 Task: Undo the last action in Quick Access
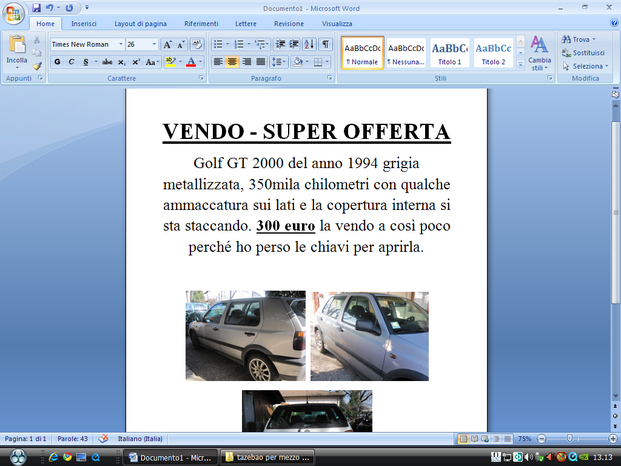point(50,8)
